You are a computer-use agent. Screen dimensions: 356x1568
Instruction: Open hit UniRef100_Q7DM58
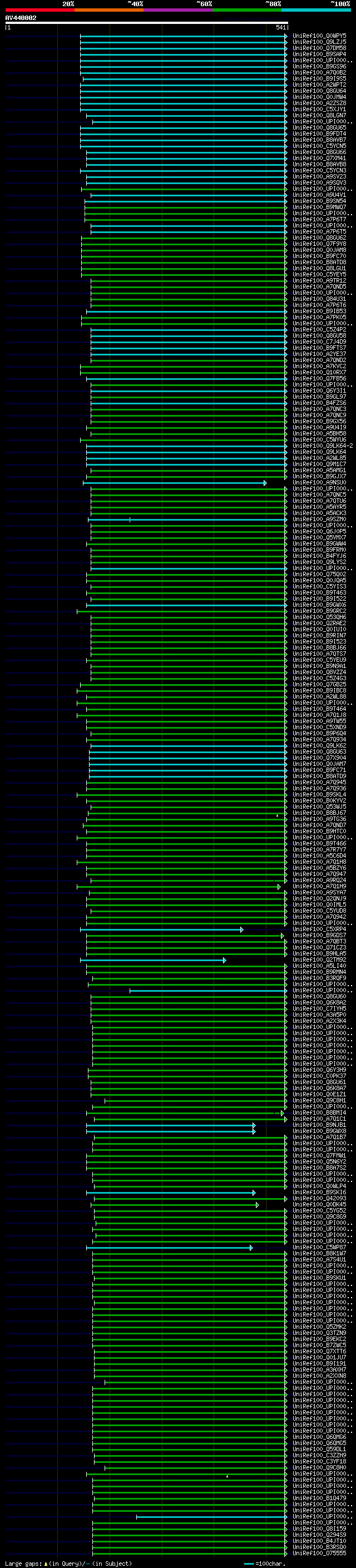click(x=319, y=48)
